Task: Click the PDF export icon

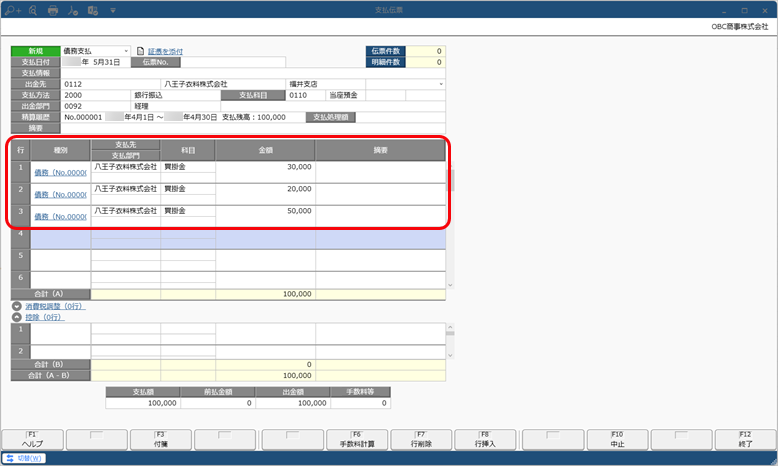Action: 73,10
